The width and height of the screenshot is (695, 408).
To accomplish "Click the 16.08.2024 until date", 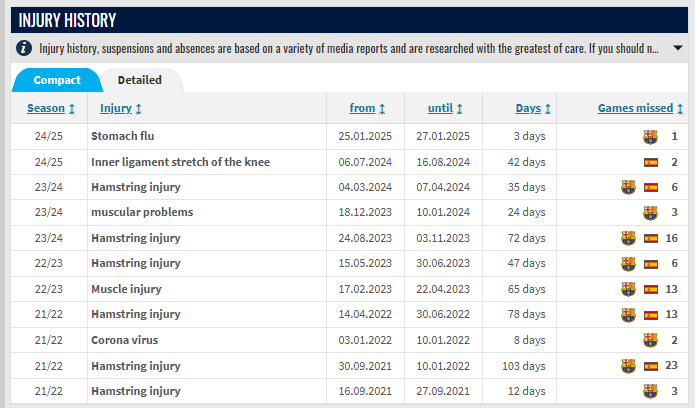I will click(x=443, y=162).
